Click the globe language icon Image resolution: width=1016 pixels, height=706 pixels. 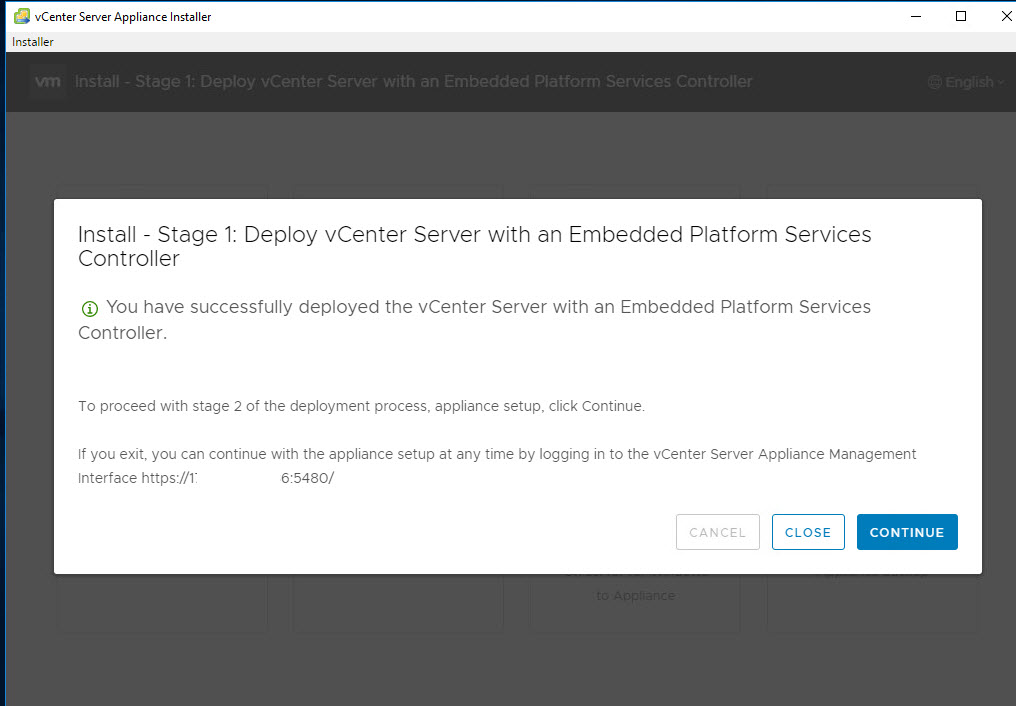(935, 82)
